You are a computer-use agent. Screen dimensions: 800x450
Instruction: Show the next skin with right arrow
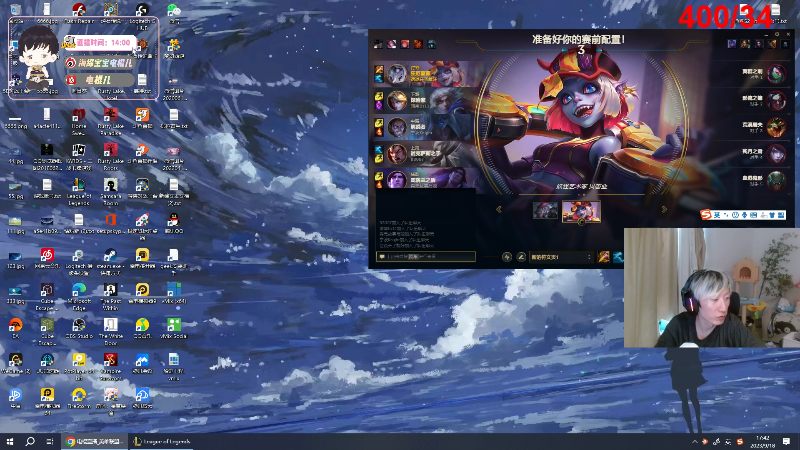[664, 209]
